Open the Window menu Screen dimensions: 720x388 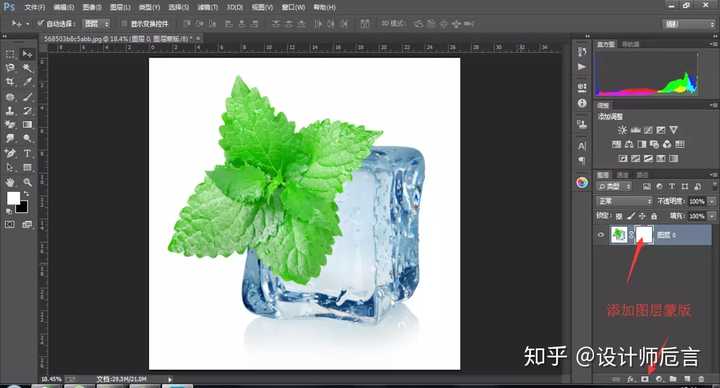pyautogui.click(x=293, y=7)
